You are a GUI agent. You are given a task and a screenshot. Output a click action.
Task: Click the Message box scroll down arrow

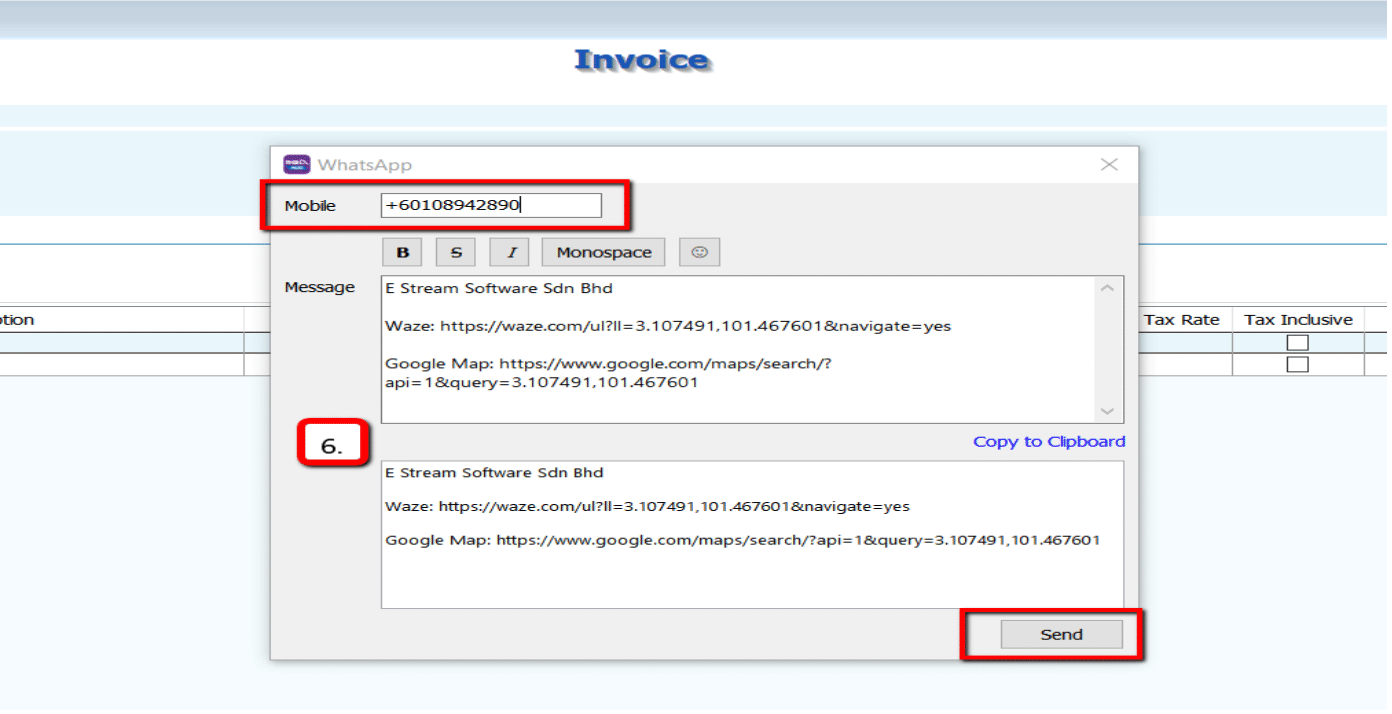1107,411
